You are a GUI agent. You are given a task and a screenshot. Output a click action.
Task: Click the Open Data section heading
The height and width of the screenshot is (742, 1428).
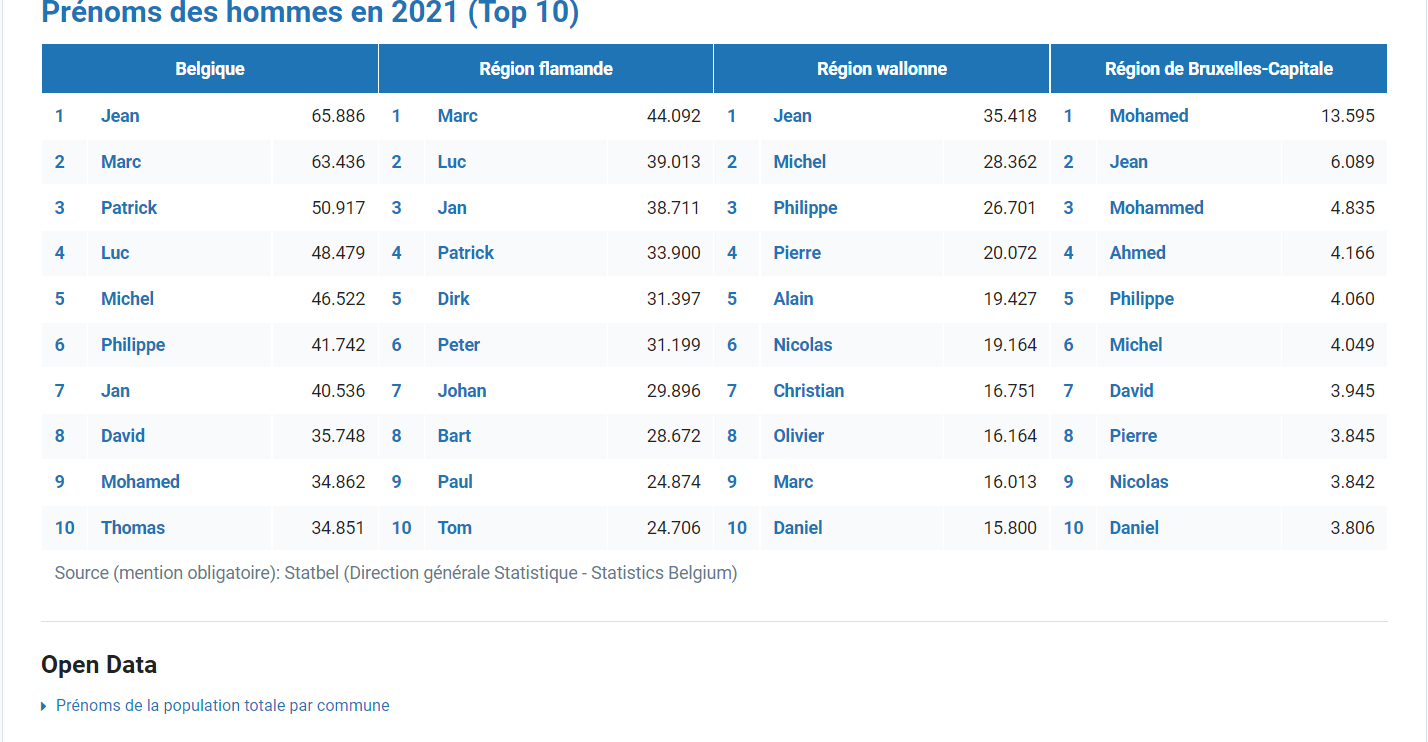[99, 665]
